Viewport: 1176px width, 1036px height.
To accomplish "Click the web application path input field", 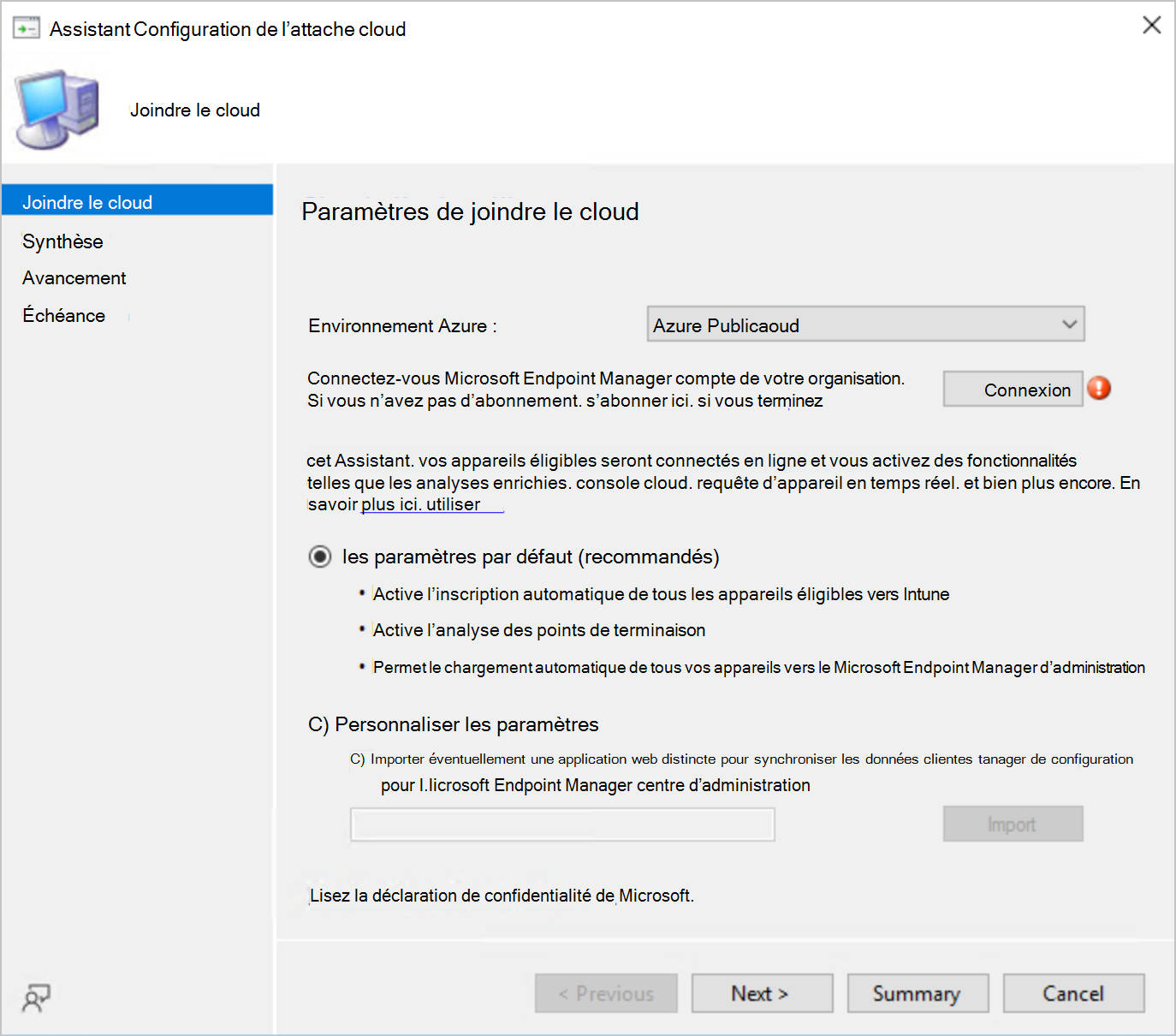I will coord(561,824).
